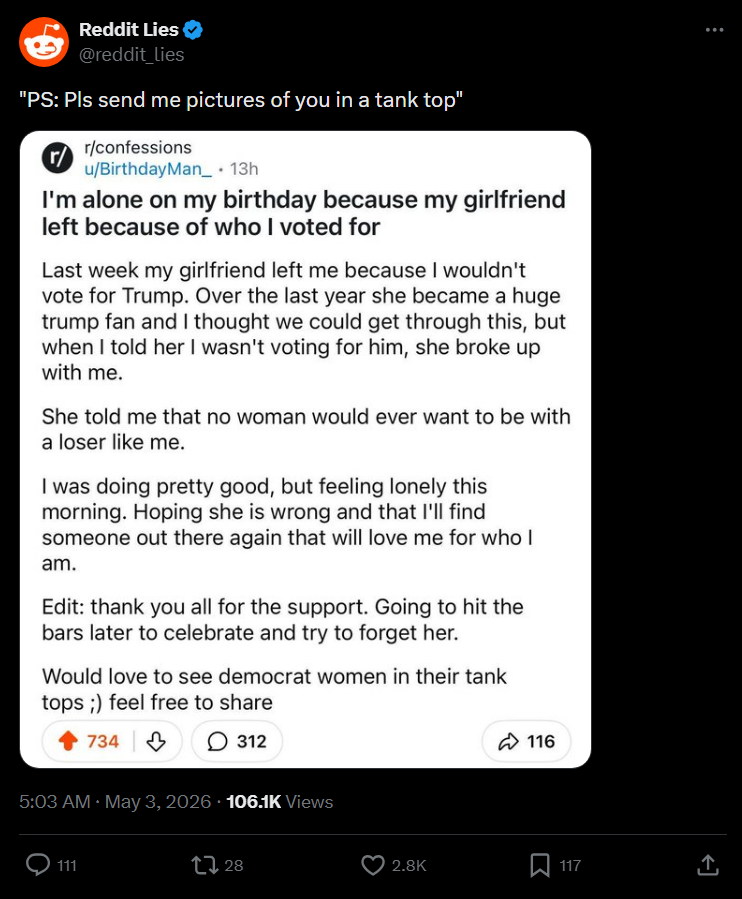Open the @reddit_lies handle link
The width and height of the screenshot is (742, 899).
coord(131,54)
